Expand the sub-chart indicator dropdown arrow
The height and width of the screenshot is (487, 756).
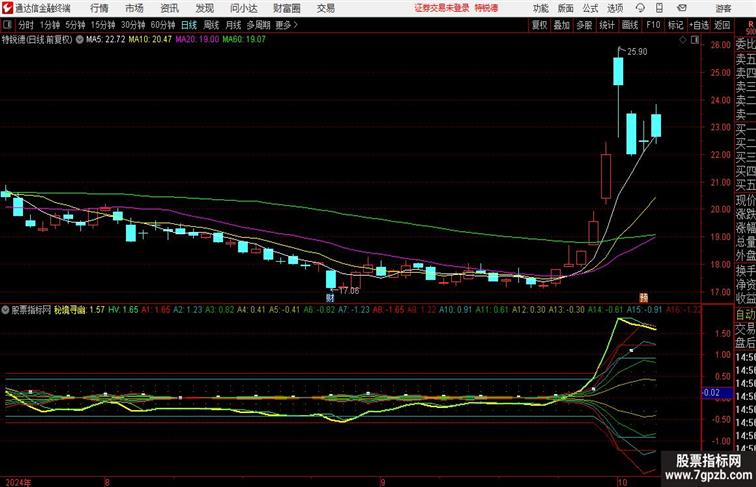pos(5,310)
